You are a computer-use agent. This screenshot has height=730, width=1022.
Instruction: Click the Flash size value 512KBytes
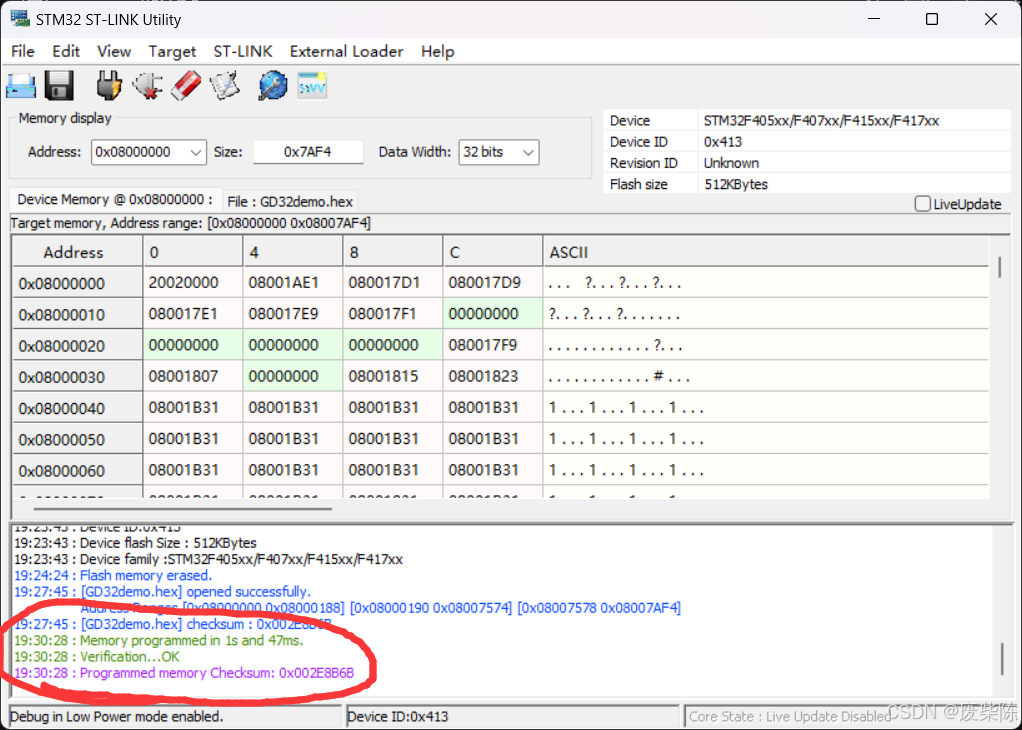pyautogui.click(x=736, y=184)
